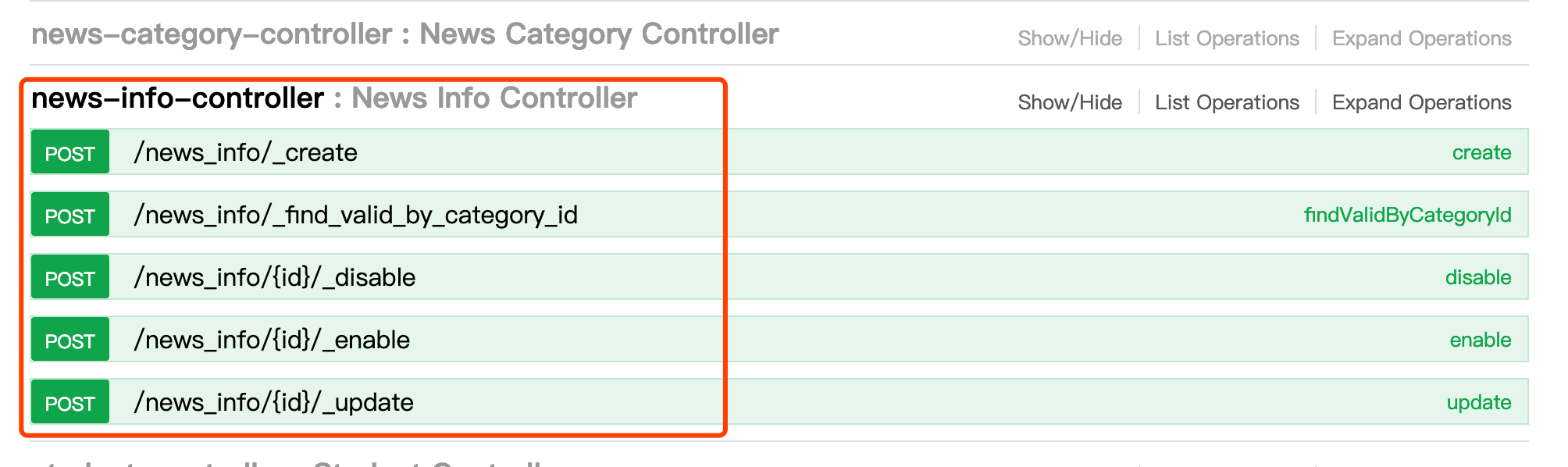List Operations for news-info-controller
Image resolution: width=1568 pixels, height=467 pixels.
(1227, 102)
